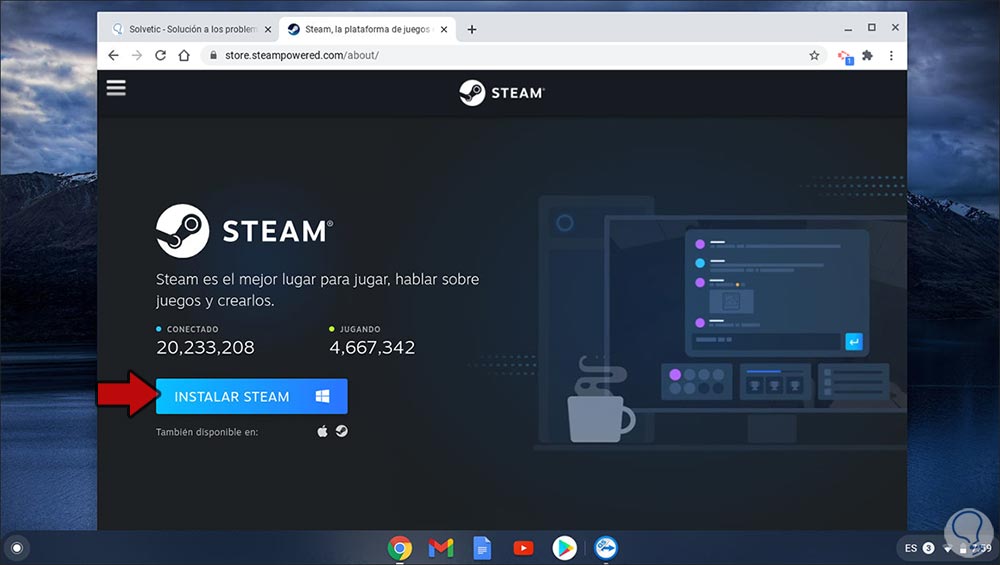This screenshot has height=565, width=1000.
Task: Click the Steam logo in the header
Action: tap(502, 93)
